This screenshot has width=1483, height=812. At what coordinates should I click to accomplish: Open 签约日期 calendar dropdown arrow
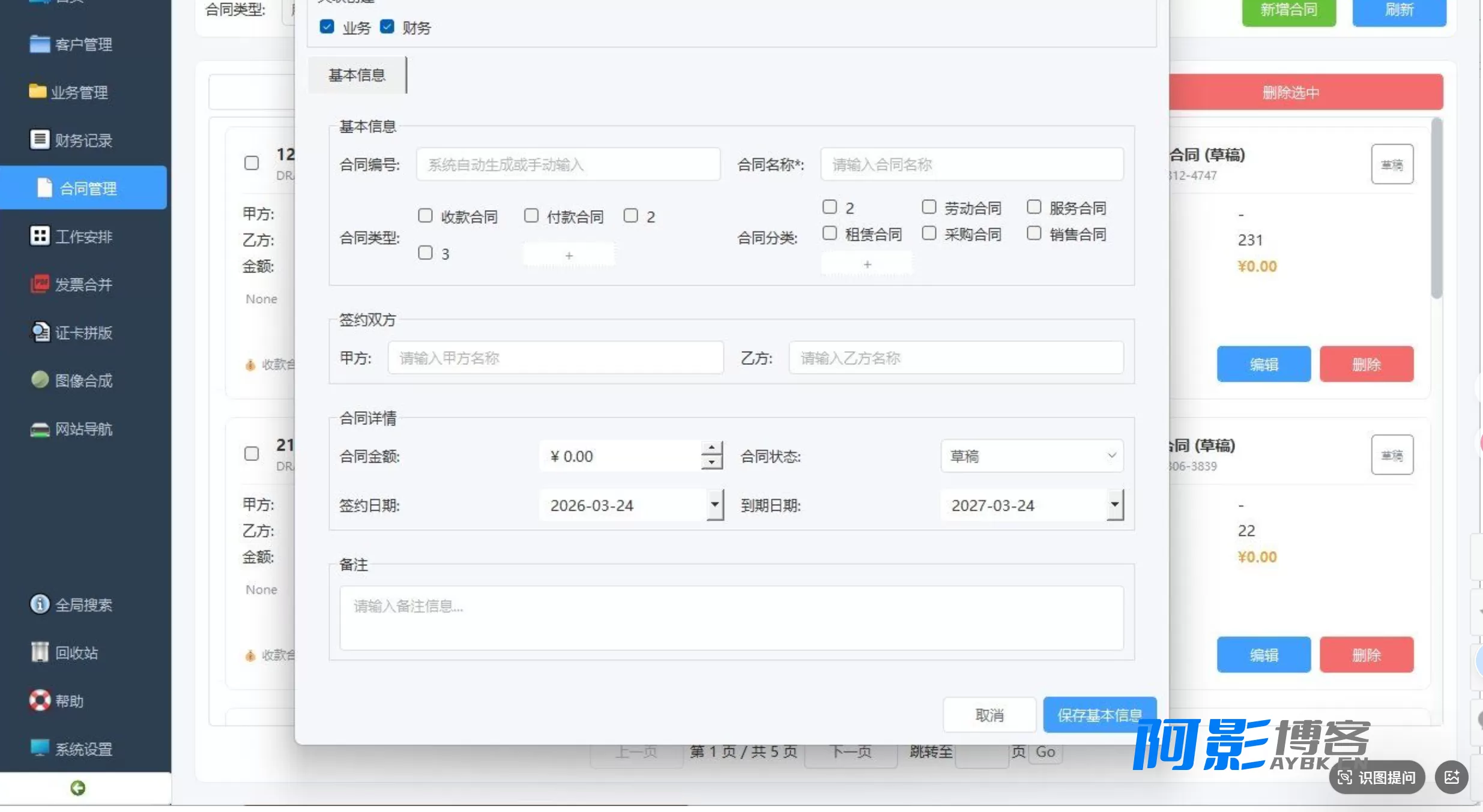[714, 505]
